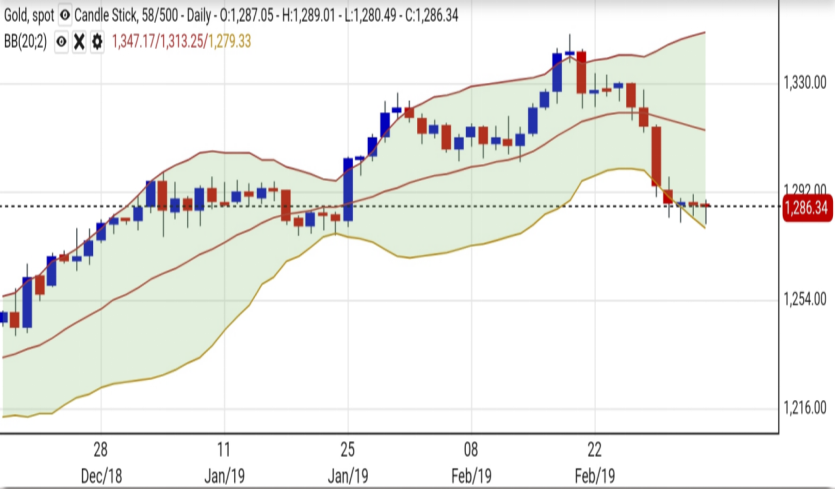Click the upper band value 1,347.17
837x491 pixels.
pyautogui.click(x=138, y=41)
